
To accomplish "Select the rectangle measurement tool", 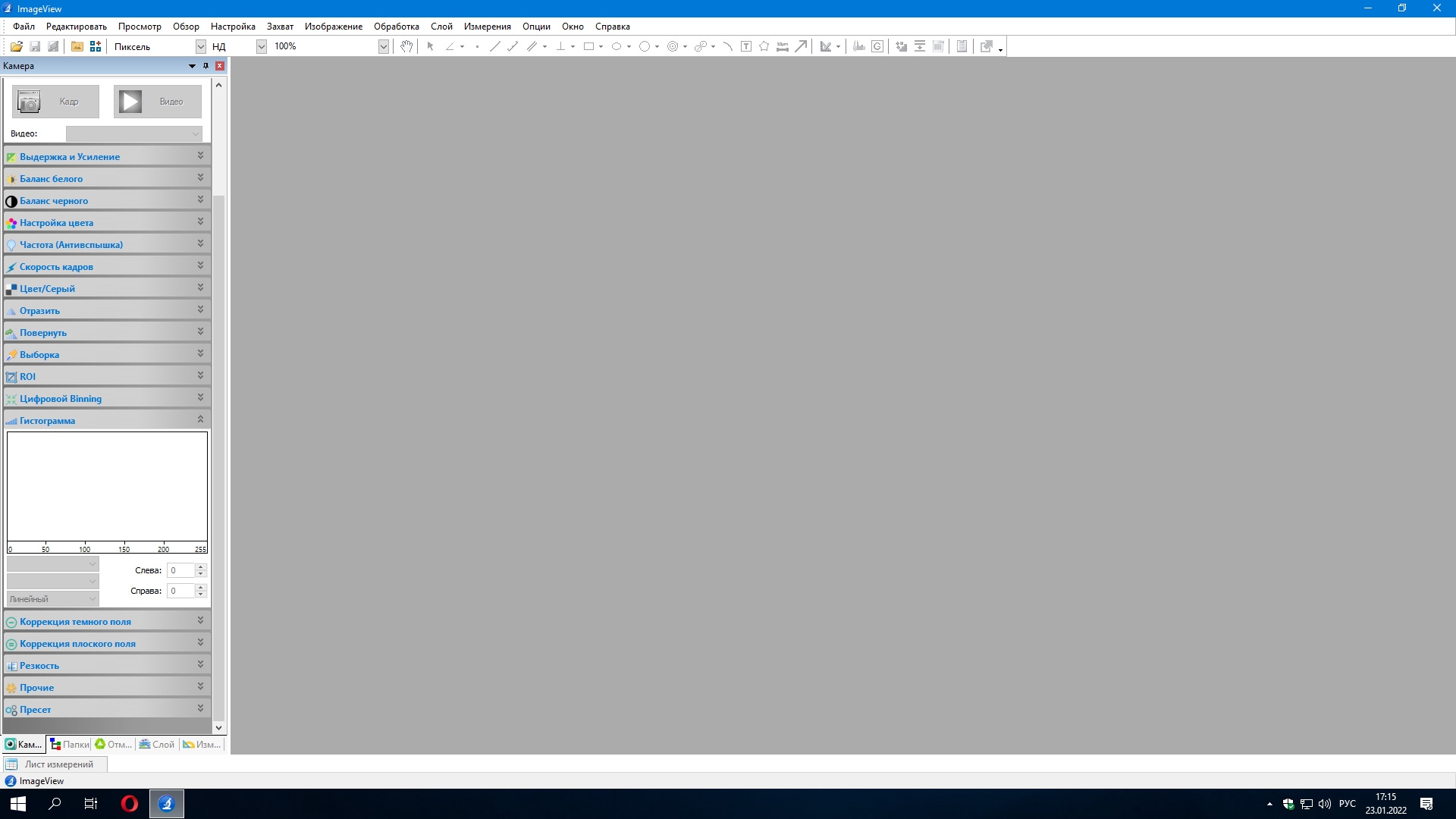I will coord(588,47).
